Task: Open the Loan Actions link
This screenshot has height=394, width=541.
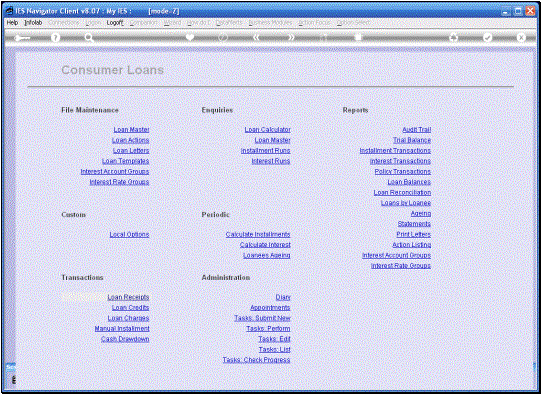Action: (x=130, y=140)
